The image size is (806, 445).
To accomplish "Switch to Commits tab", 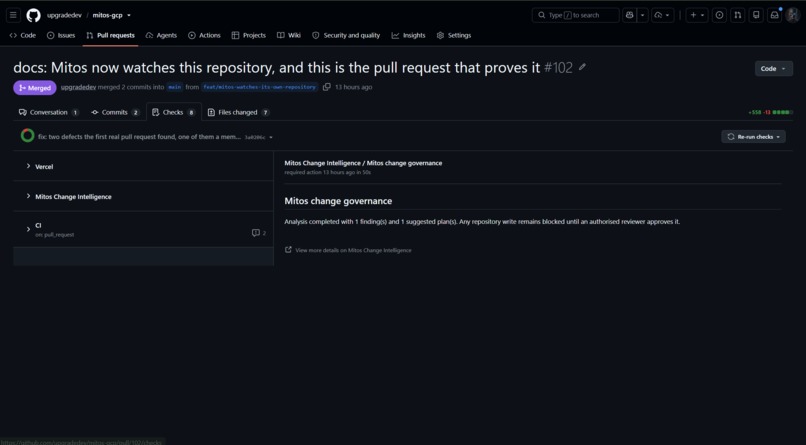I will coord(115,112).
